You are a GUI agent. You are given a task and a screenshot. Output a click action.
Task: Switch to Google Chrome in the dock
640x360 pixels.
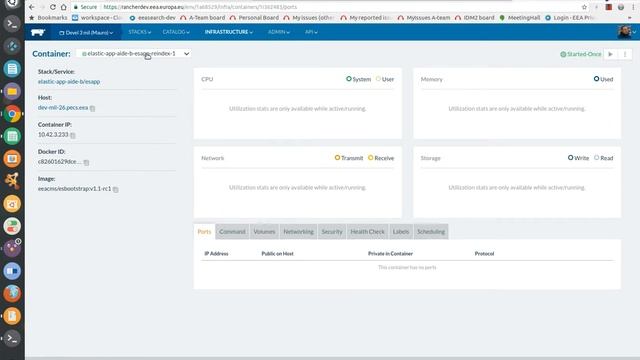pos(12,114)
